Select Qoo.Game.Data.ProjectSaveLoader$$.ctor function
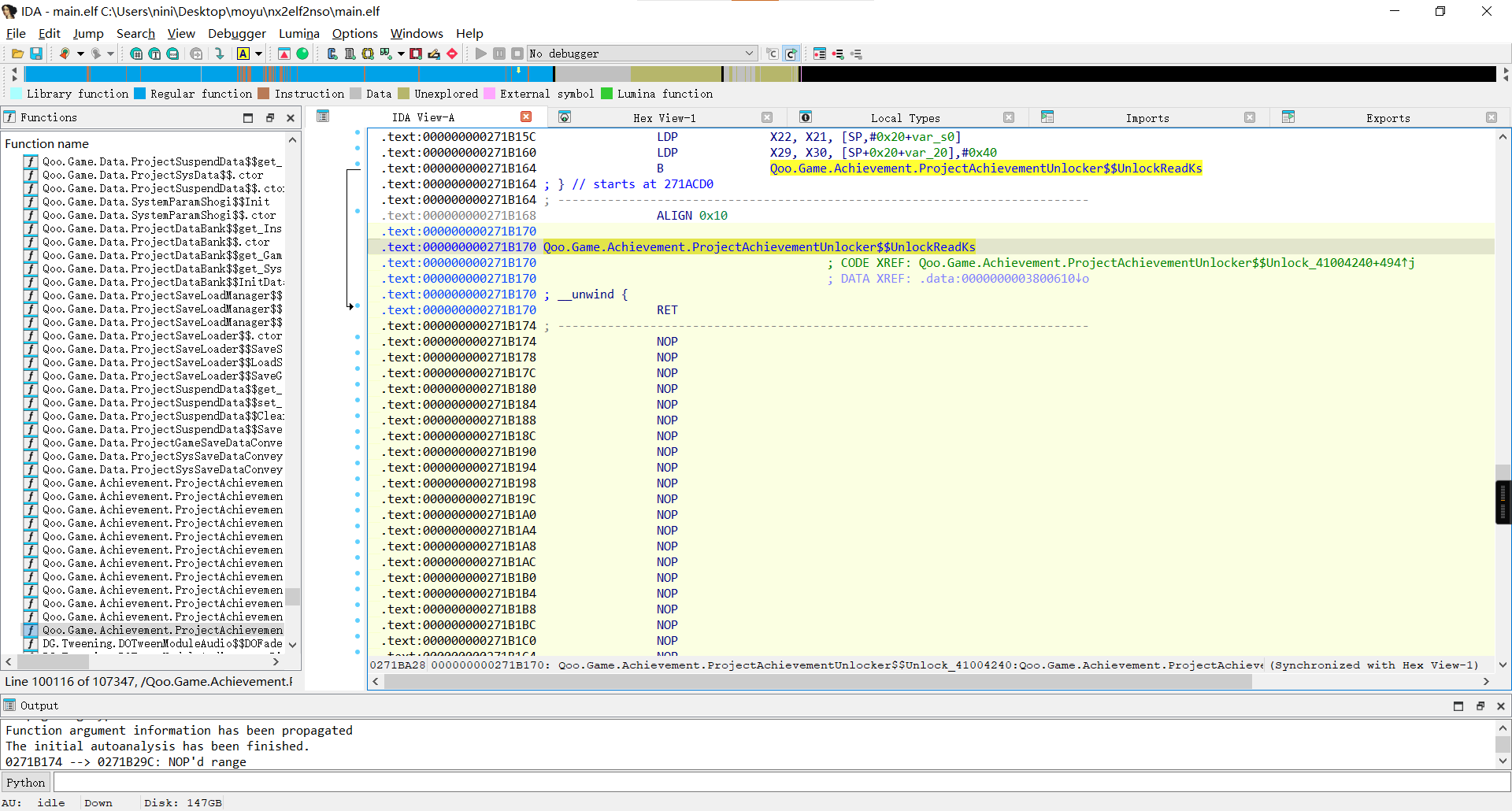This screenshot has height=811, width=1512. 162,335
